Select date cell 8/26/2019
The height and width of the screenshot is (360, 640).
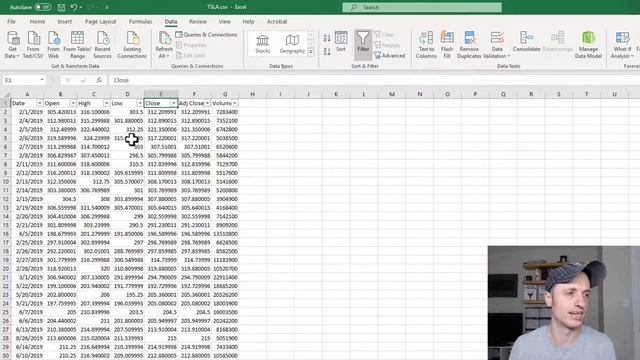click(27, 338)
